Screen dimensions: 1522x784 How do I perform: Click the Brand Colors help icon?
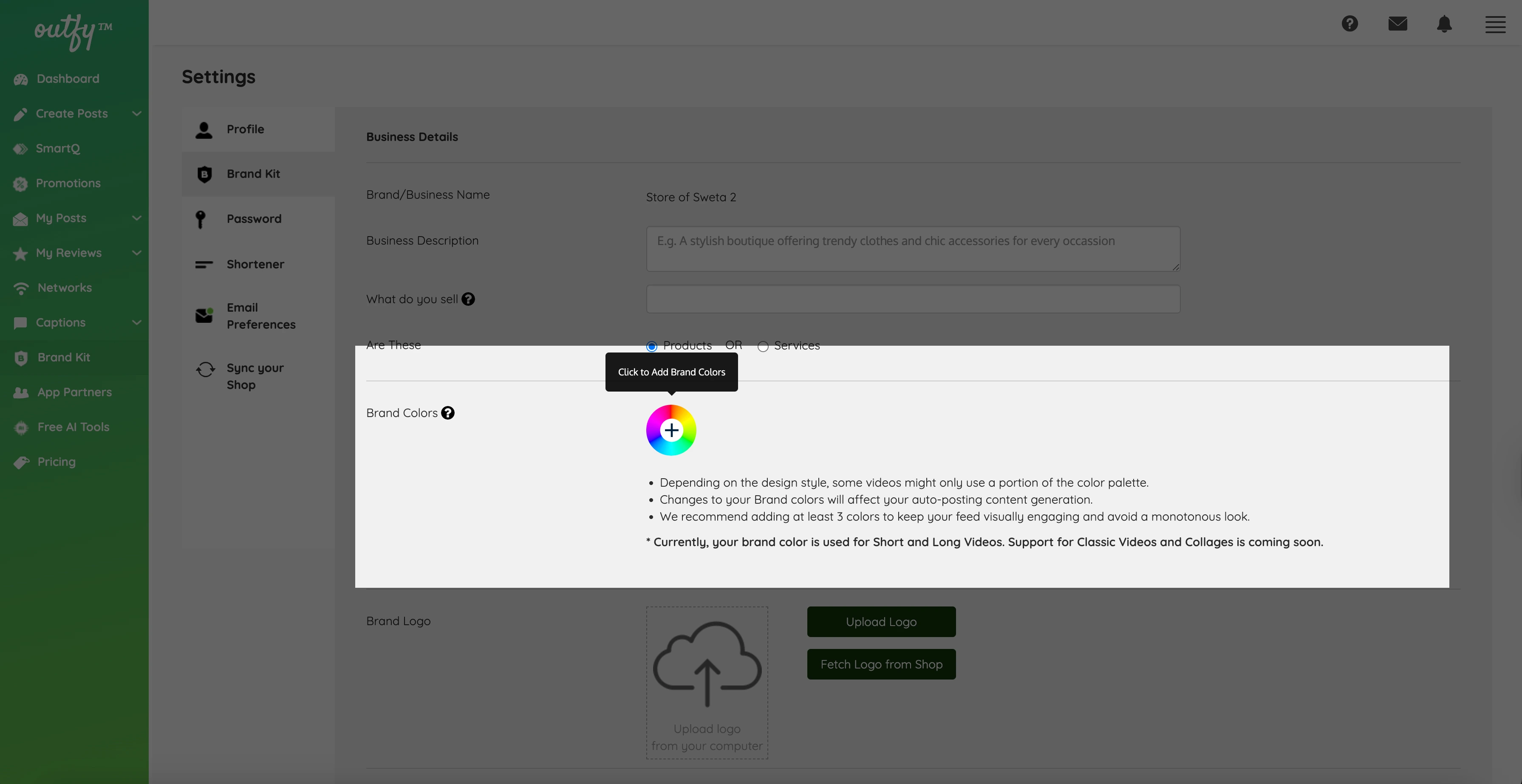point(448,413)
